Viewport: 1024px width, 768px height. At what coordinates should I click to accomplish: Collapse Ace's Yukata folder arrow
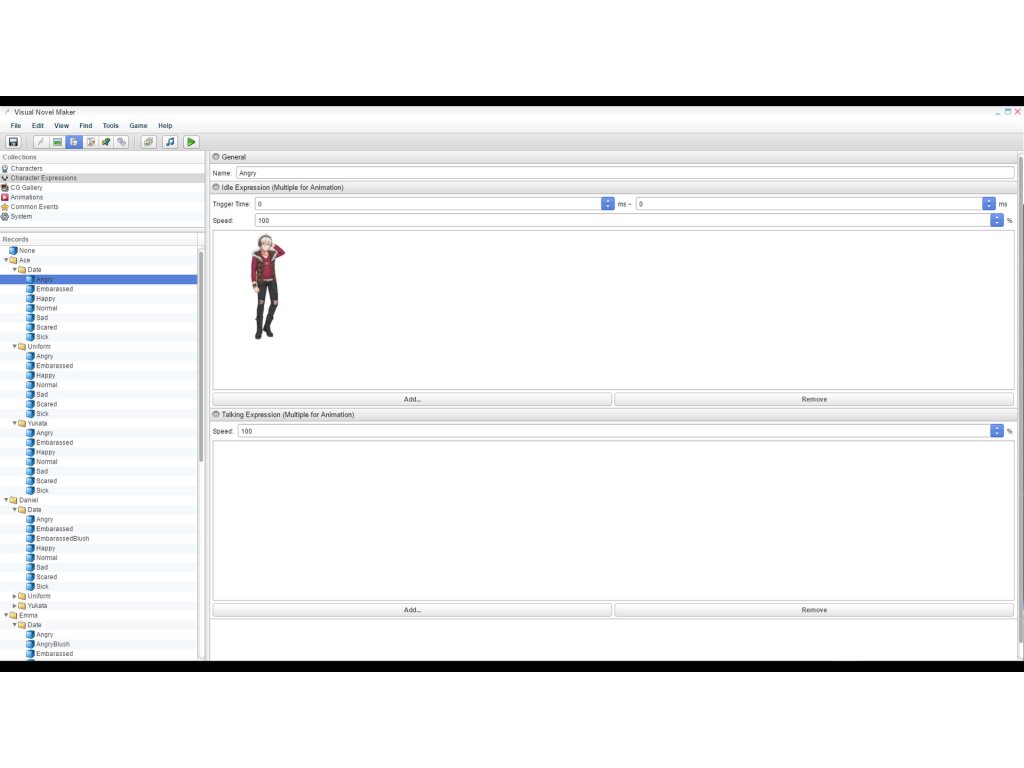click(14, 423)
